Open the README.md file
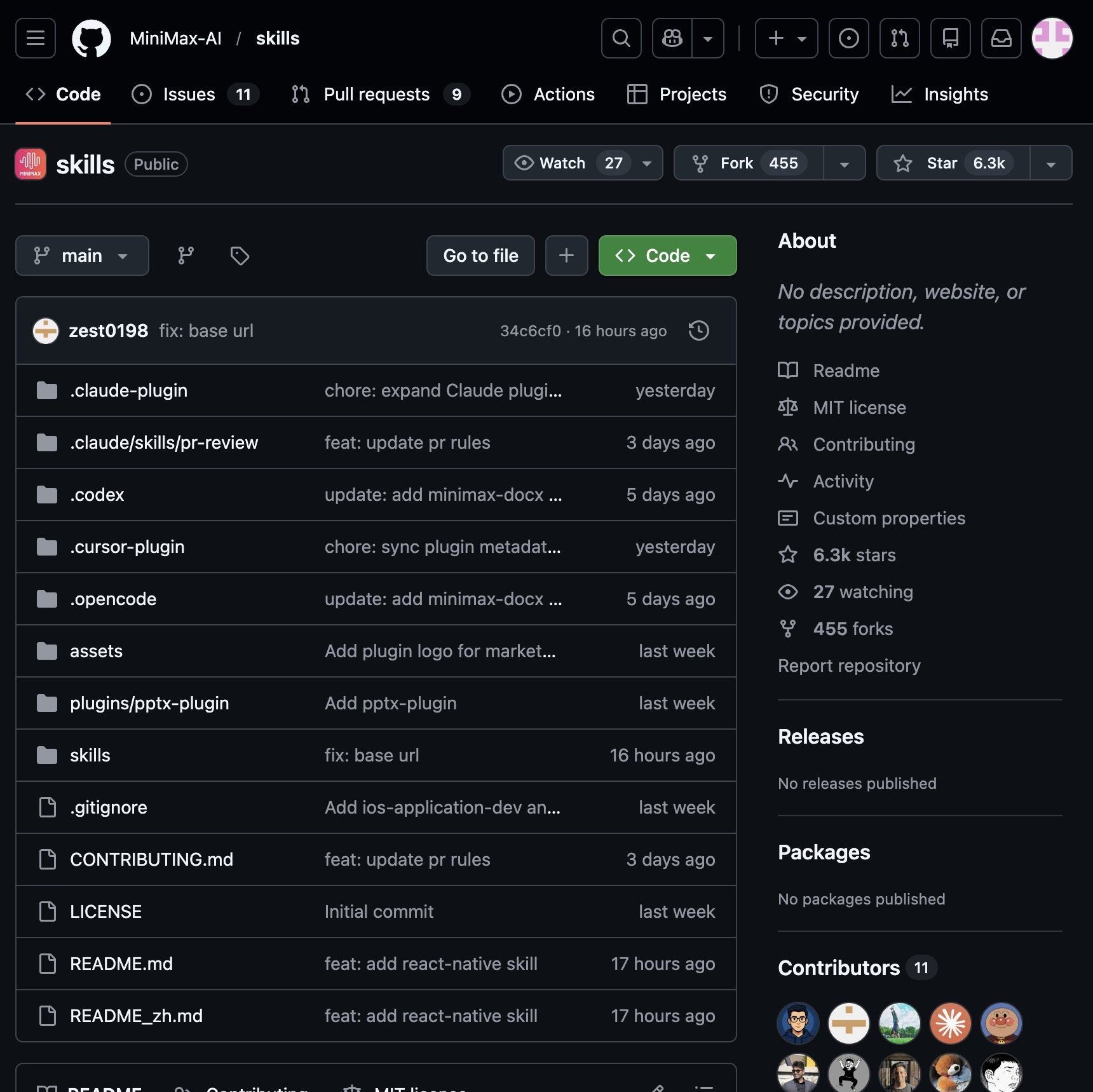 coord(121,964)
